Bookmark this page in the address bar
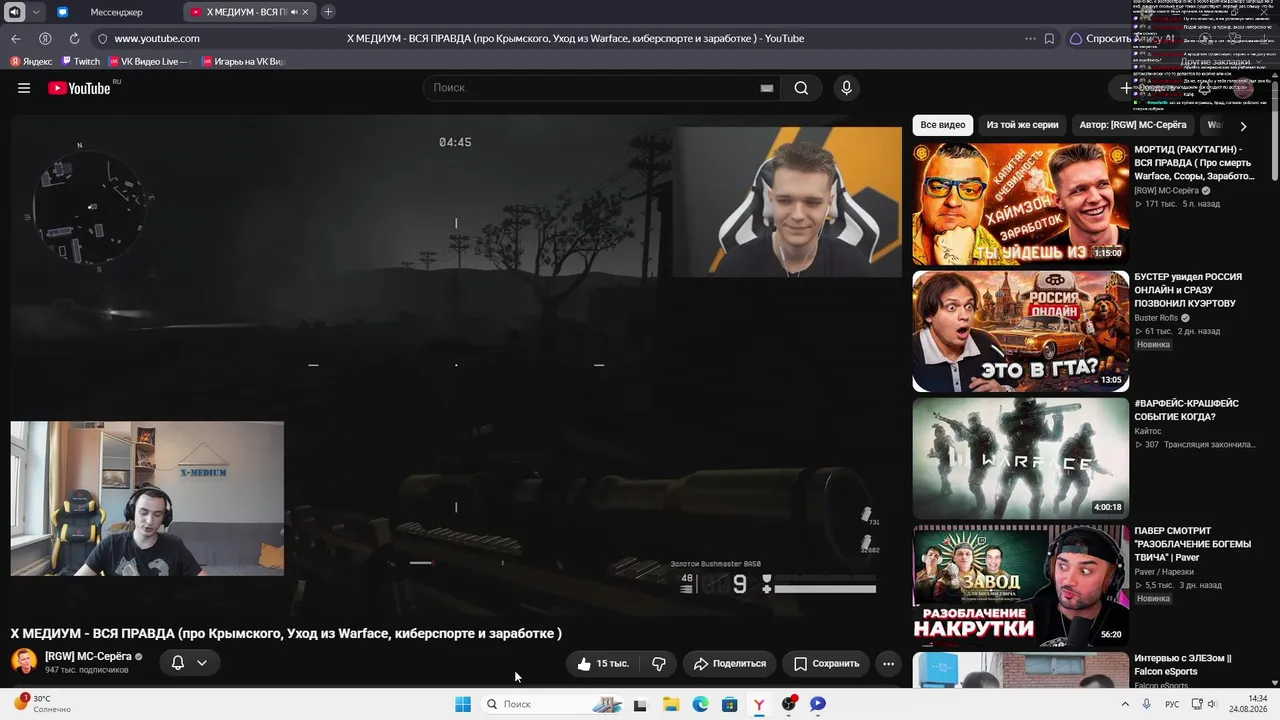The width and height of the screenshot is (1280, 720). click(1049, 39)
